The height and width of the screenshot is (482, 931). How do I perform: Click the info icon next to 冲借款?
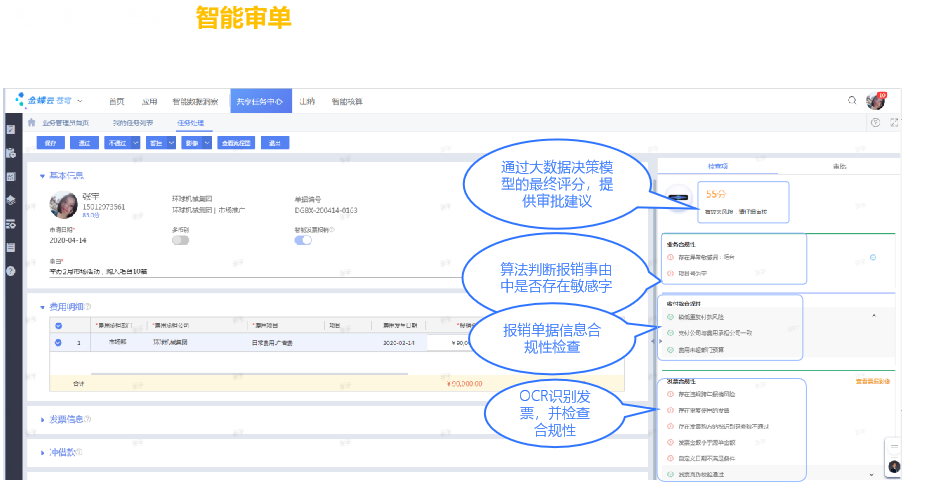[x=79, y=452]
